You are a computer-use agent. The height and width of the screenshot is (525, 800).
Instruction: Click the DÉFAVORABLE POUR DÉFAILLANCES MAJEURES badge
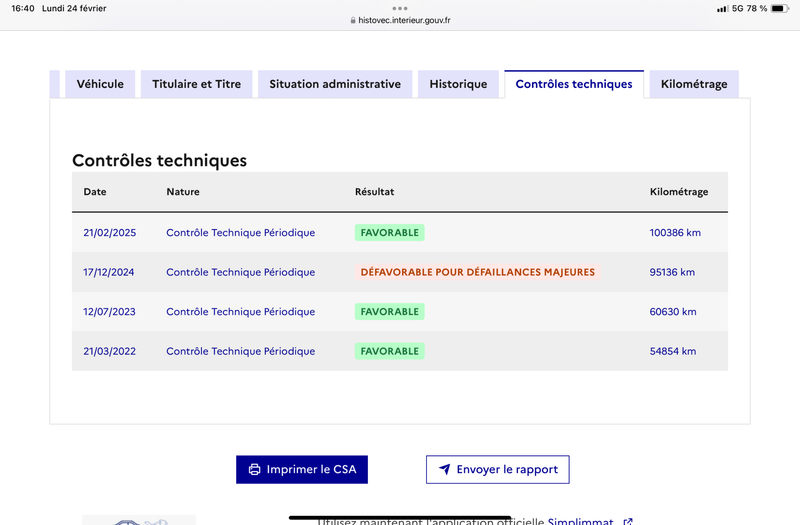click(x=477, y=272)
